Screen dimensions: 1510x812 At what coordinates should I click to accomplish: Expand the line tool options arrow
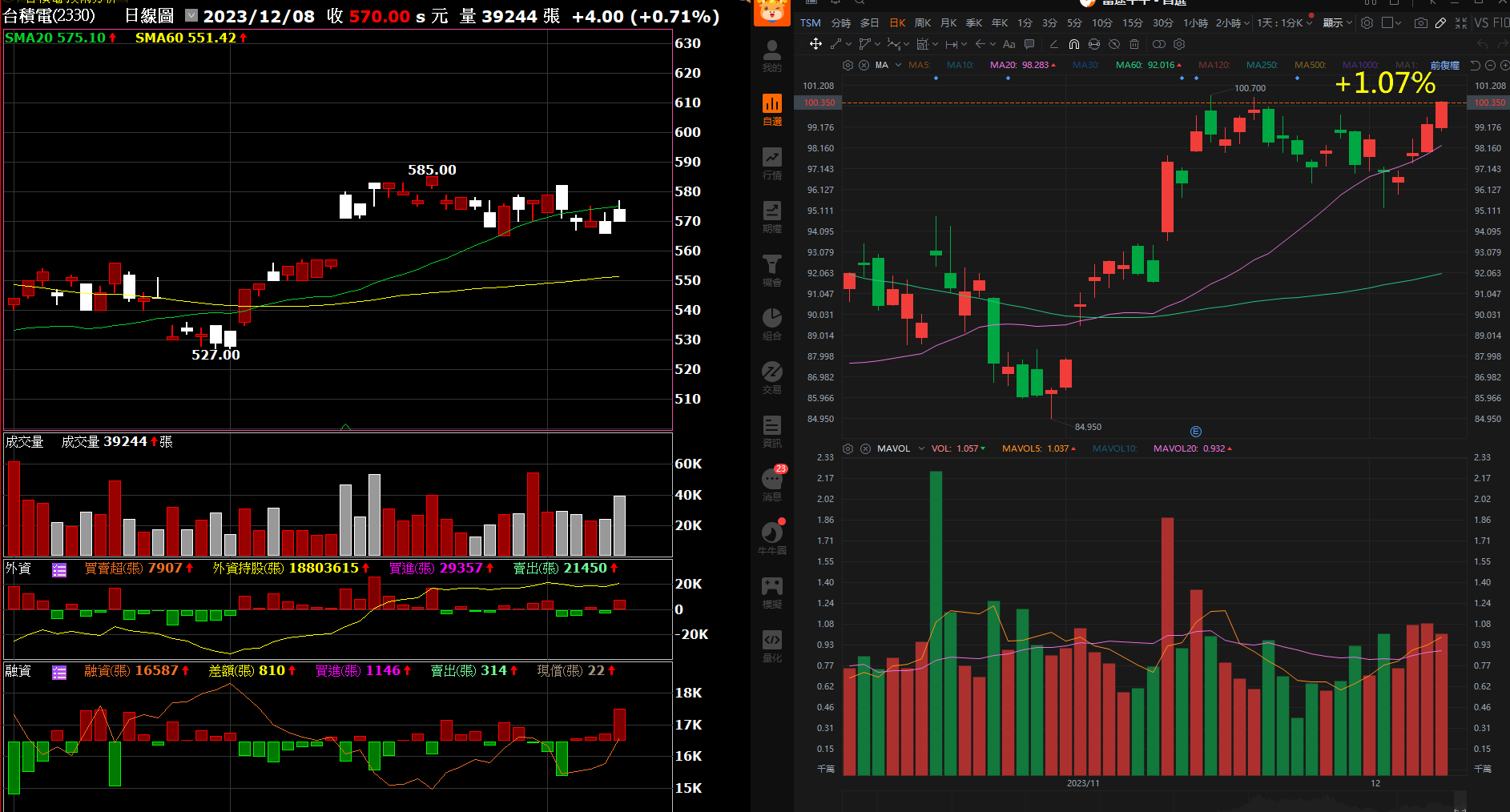coord(848,44)
